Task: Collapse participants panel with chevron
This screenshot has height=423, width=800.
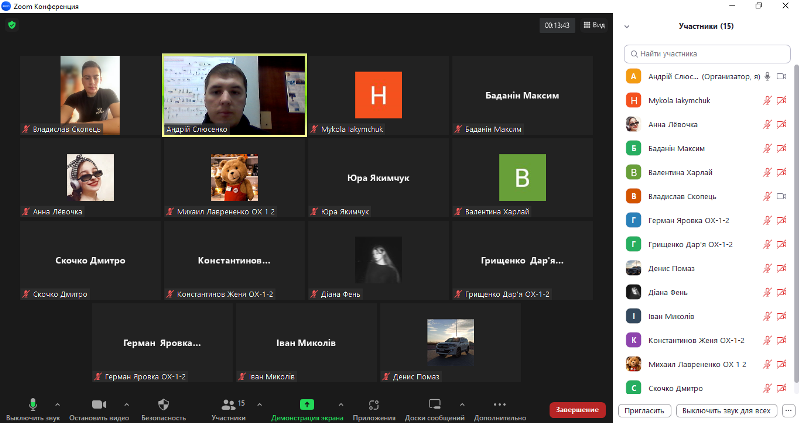Action: (x=627, y=27)
